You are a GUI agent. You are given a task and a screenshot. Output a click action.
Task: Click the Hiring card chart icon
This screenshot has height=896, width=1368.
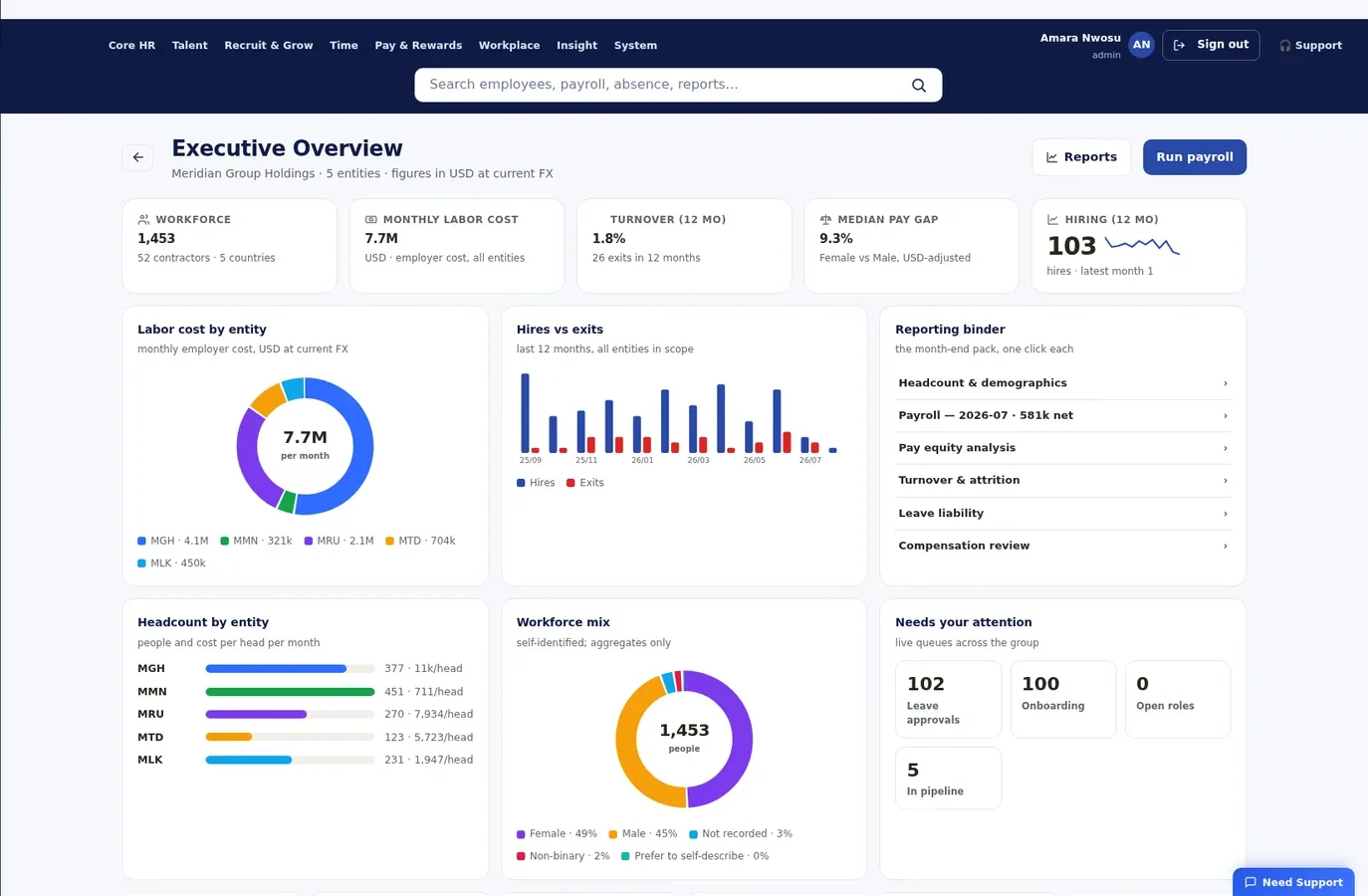1053,220
